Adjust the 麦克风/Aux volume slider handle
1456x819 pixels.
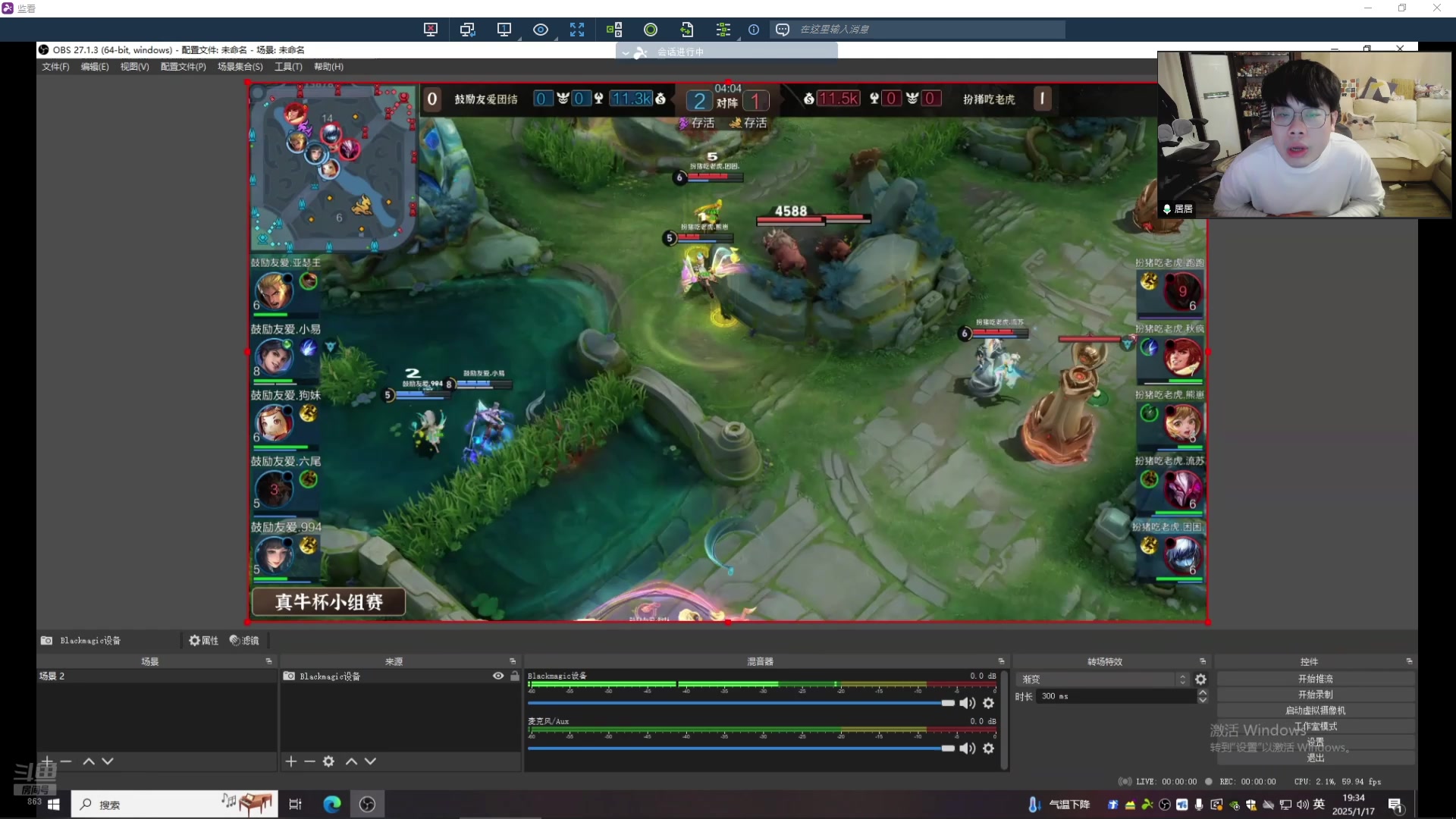click(x=948, y=748)
